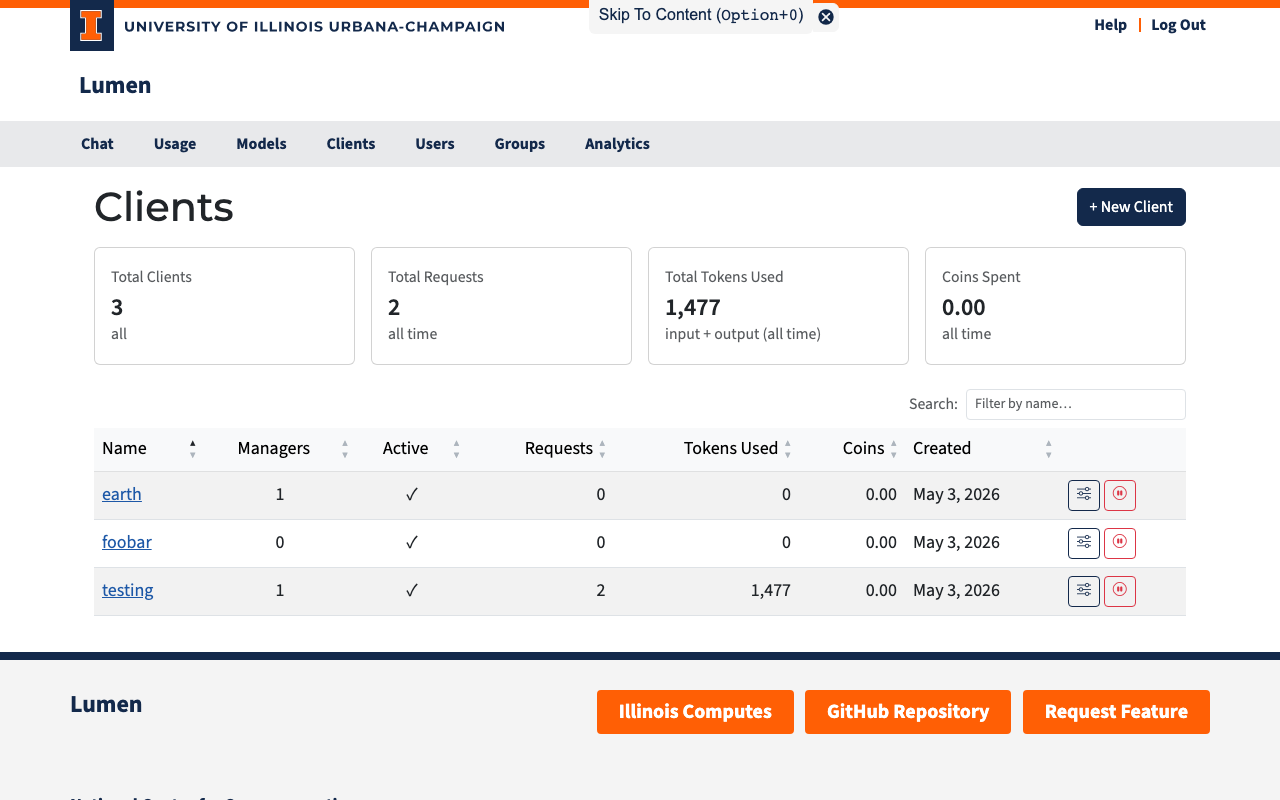This screenshot has width=1280, height=800.
Task: Create a new client with + New Client
Action: tap(1131, 207)
